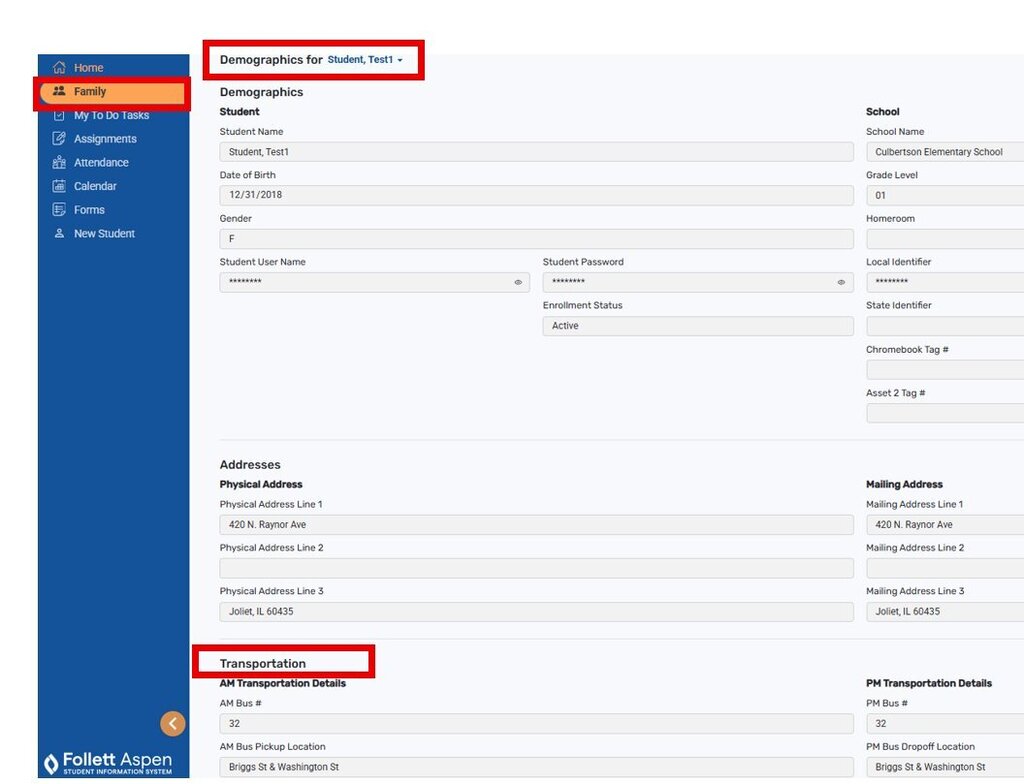Click the Home house icon in sidebar

(59, 67)
